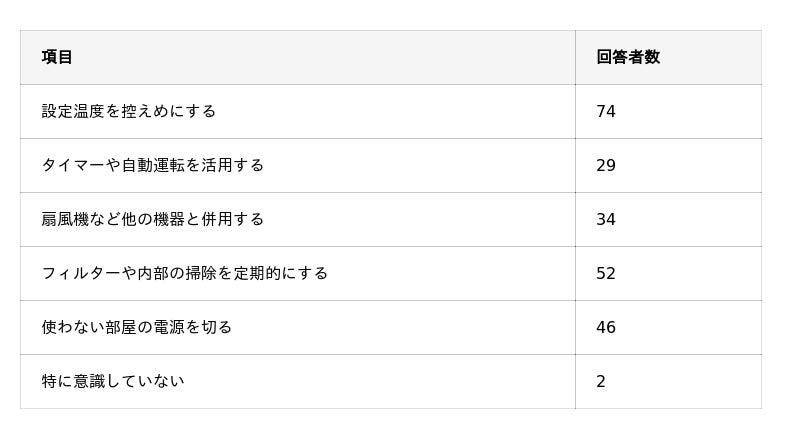Select the respondent count 46
800x439 pixels.
point(606,327)
